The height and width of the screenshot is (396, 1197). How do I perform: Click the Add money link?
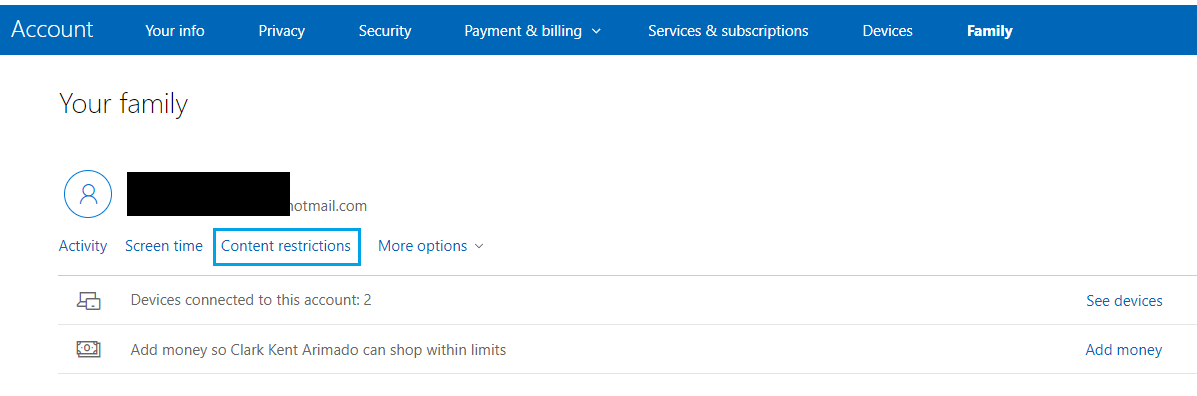click(1124, 350)
